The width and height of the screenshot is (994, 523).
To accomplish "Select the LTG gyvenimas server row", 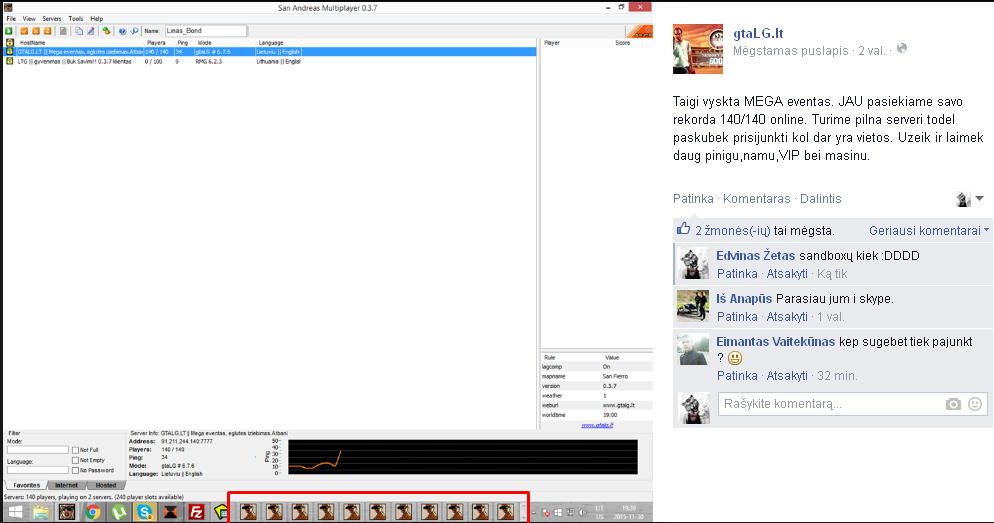I will click(270, 61).
